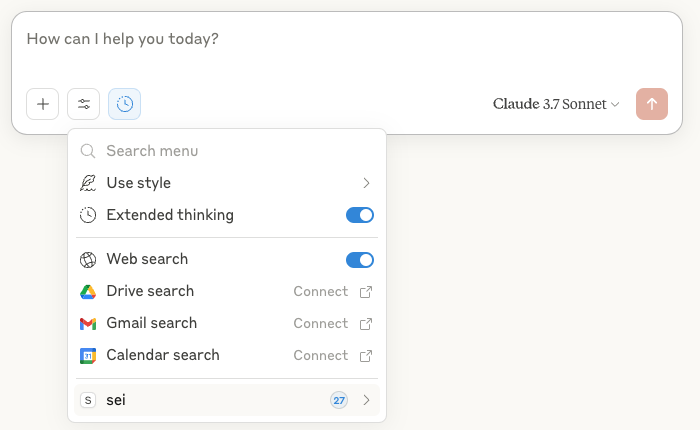The width and height of the screenshot is (700, 430).
Task: Click the plus attachment icon
Action: (43, 104)
